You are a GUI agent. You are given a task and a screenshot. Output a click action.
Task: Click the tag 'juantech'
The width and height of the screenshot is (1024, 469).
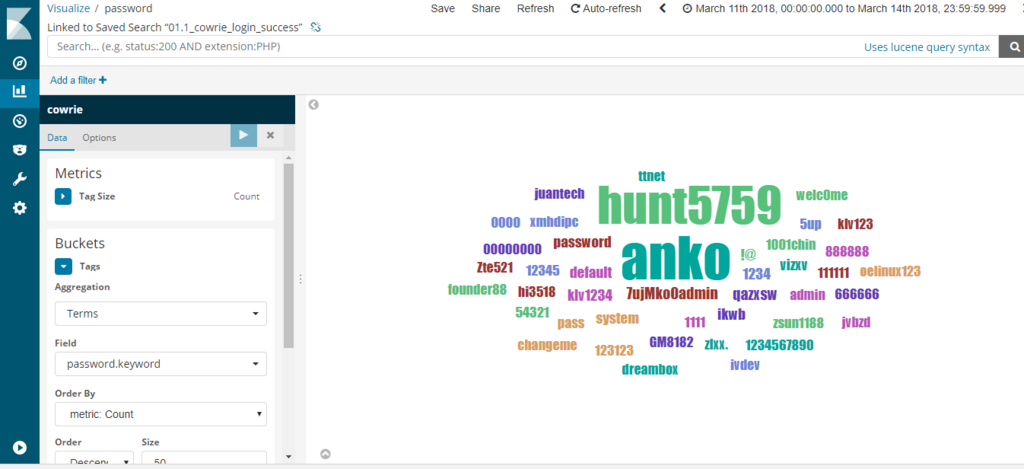pyautogui.click(x=559, y=193)
